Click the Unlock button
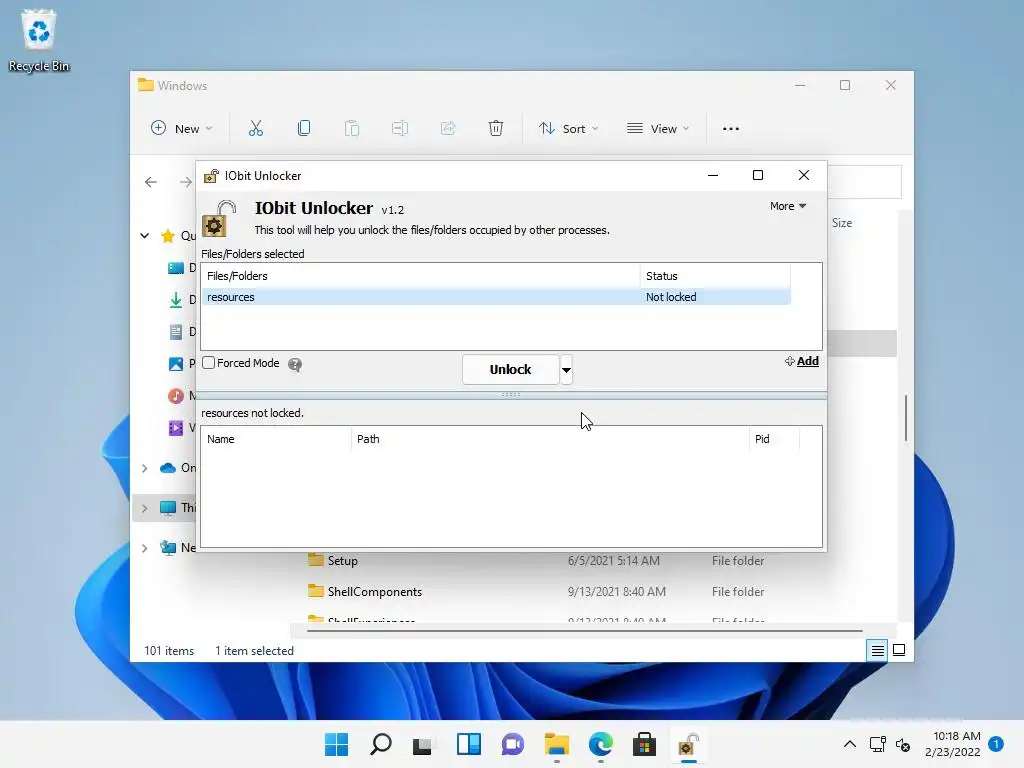The image size is (1024, 768). click(x=511, y=370)
